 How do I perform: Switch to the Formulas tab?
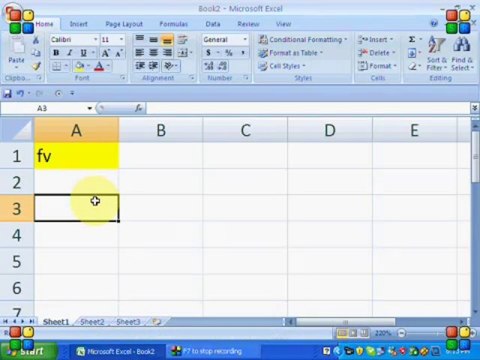coord(174,24)
